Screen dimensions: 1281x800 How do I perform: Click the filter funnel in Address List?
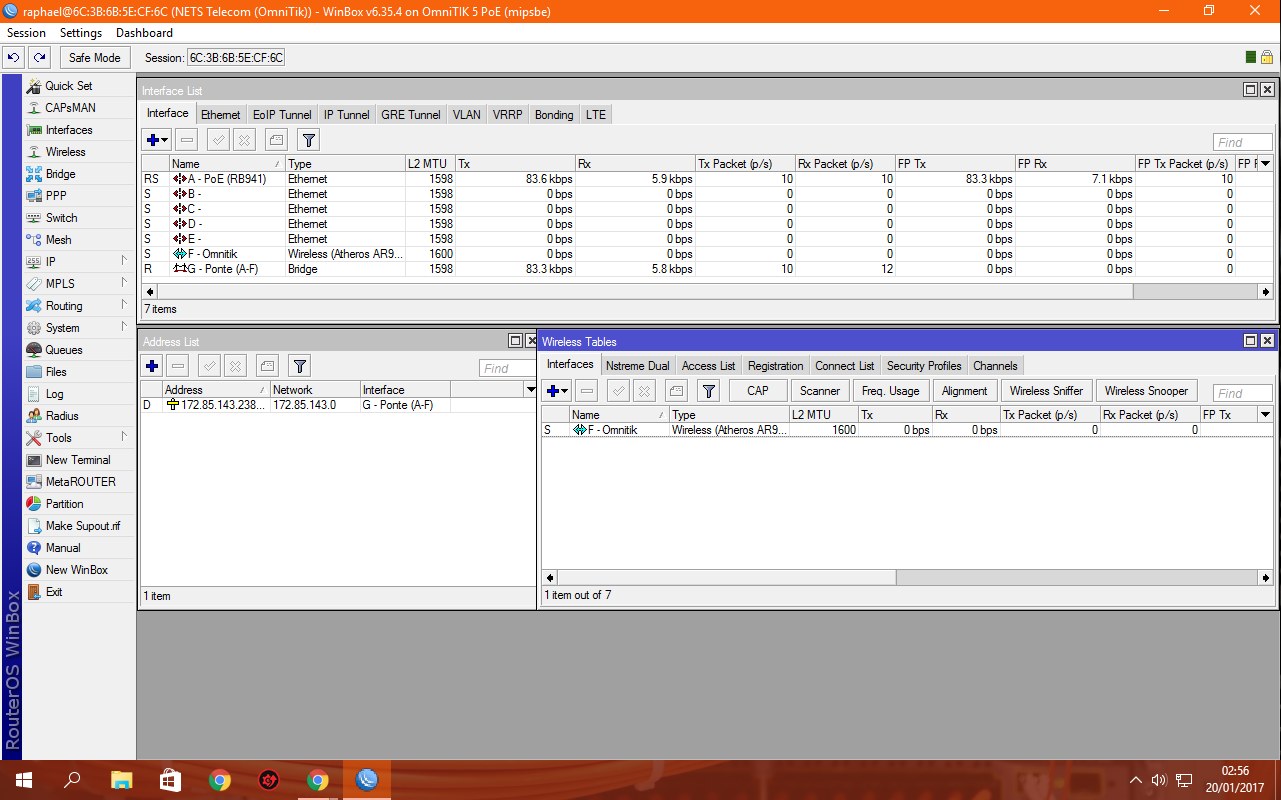coord(300,366)
